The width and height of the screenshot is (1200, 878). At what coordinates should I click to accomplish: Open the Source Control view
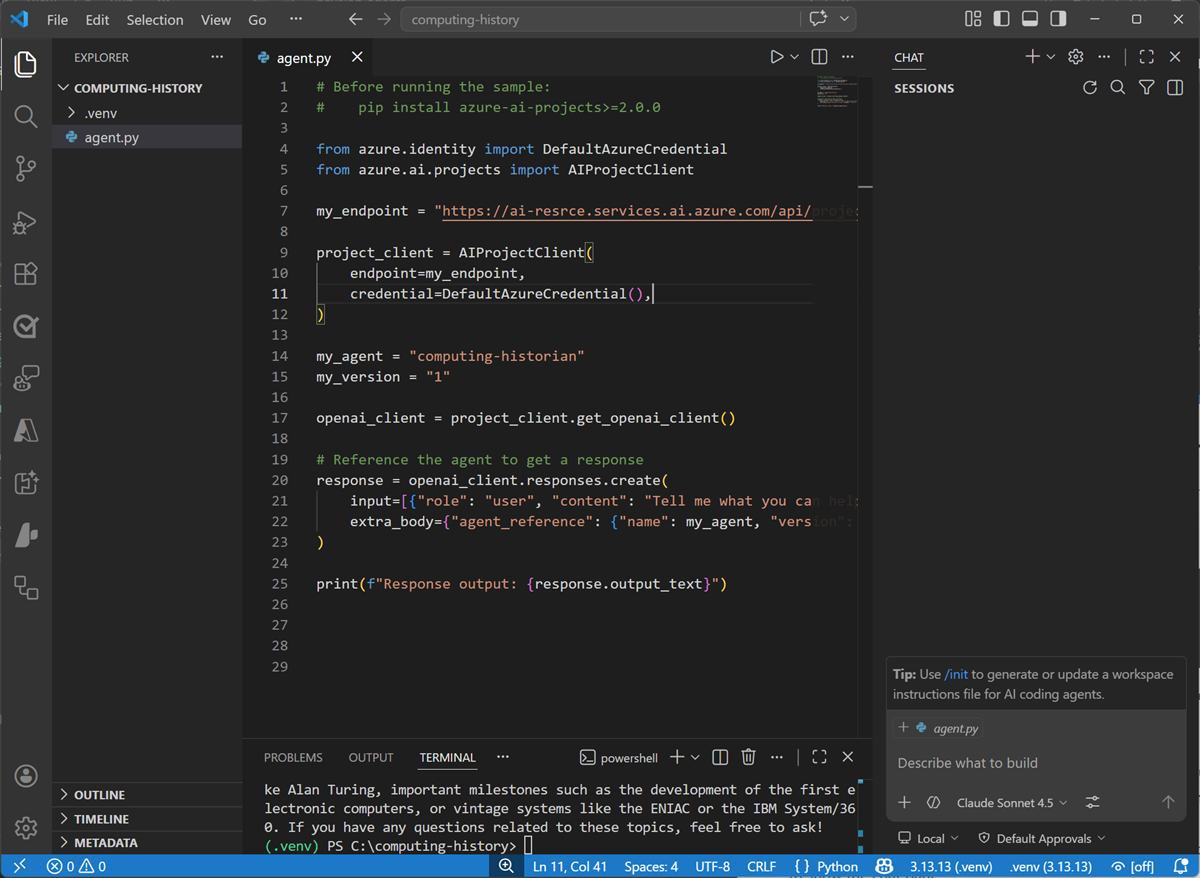[26, 168]
